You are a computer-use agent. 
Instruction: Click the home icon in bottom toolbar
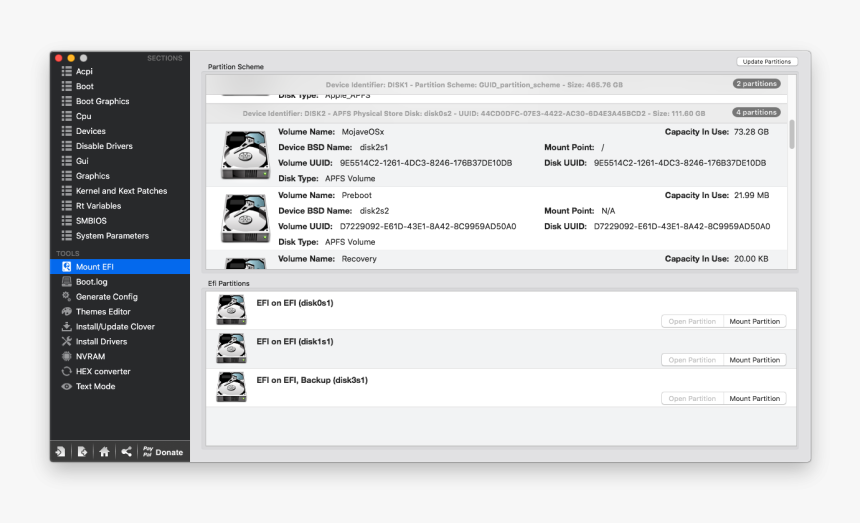point(104,452)
